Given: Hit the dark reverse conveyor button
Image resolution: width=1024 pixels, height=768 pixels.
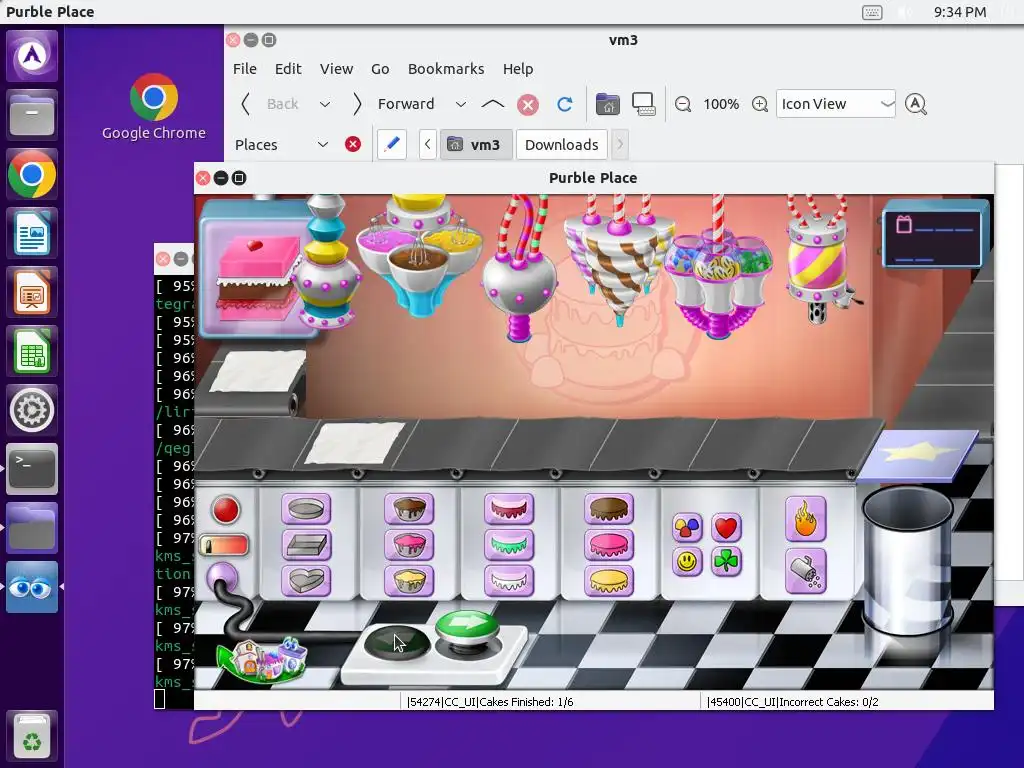Looking at the screenshot, I should tap(396, 641).
